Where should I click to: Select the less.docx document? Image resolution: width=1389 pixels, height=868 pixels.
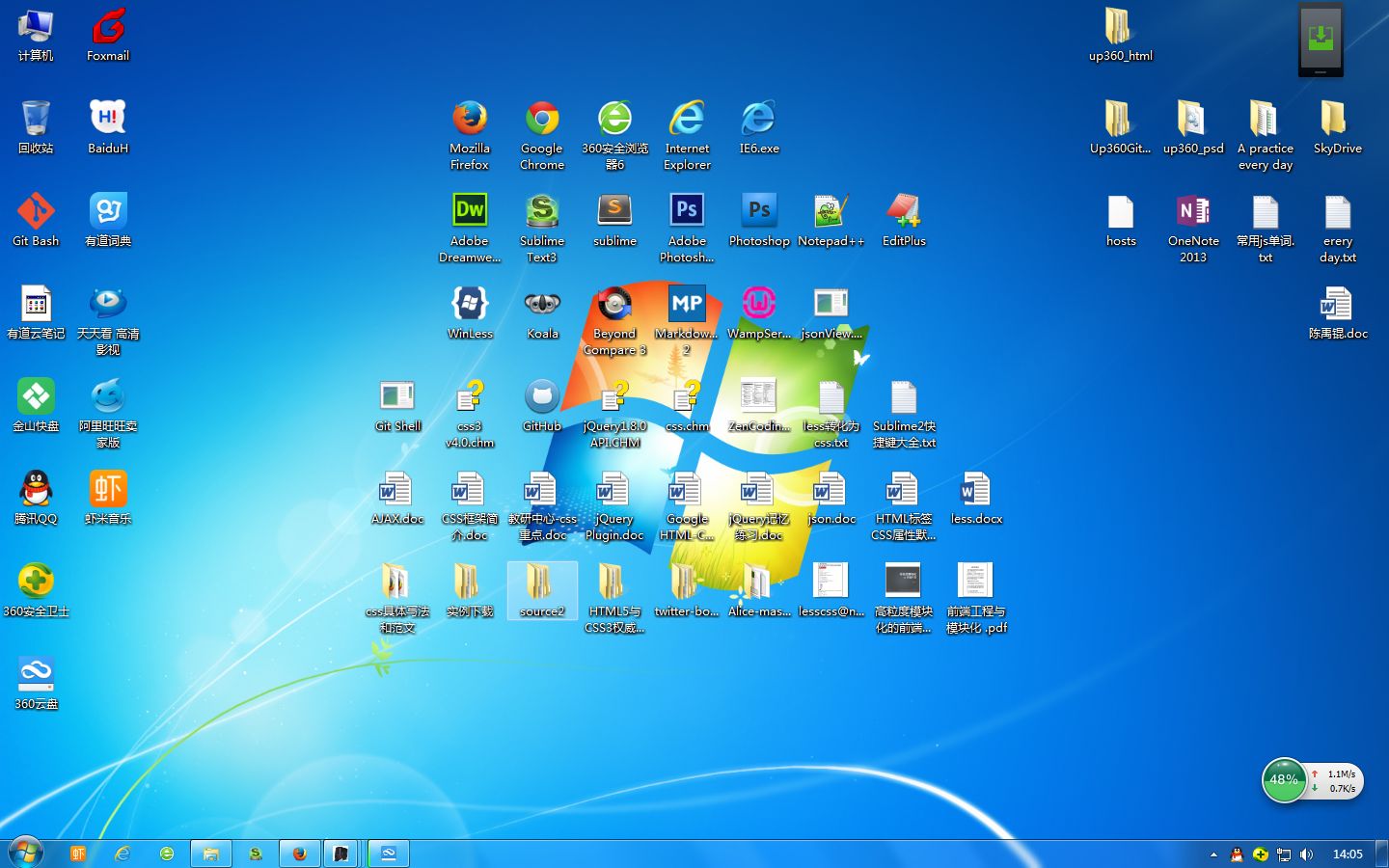pos(976,498)
